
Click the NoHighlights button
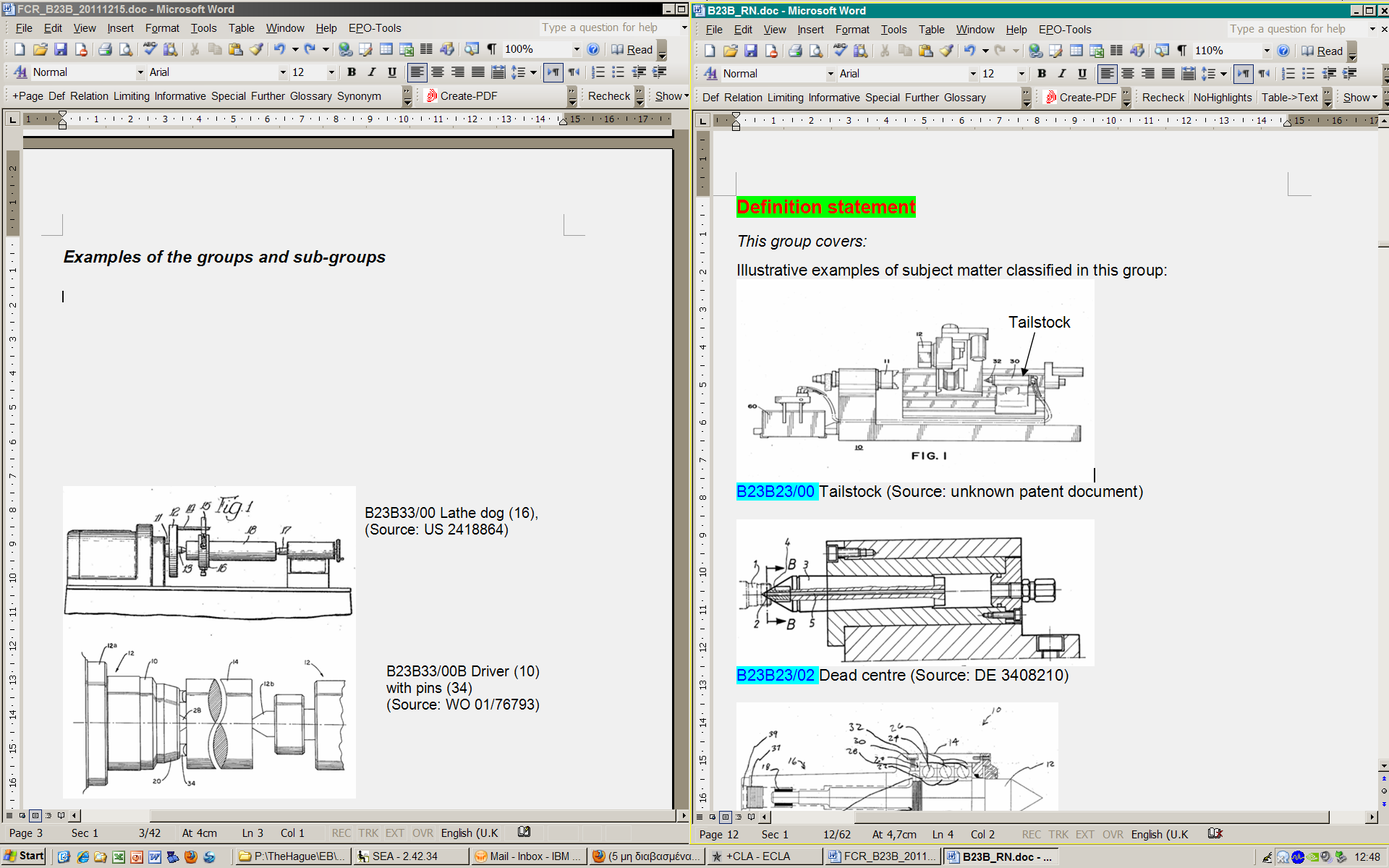coord(1222,98)
